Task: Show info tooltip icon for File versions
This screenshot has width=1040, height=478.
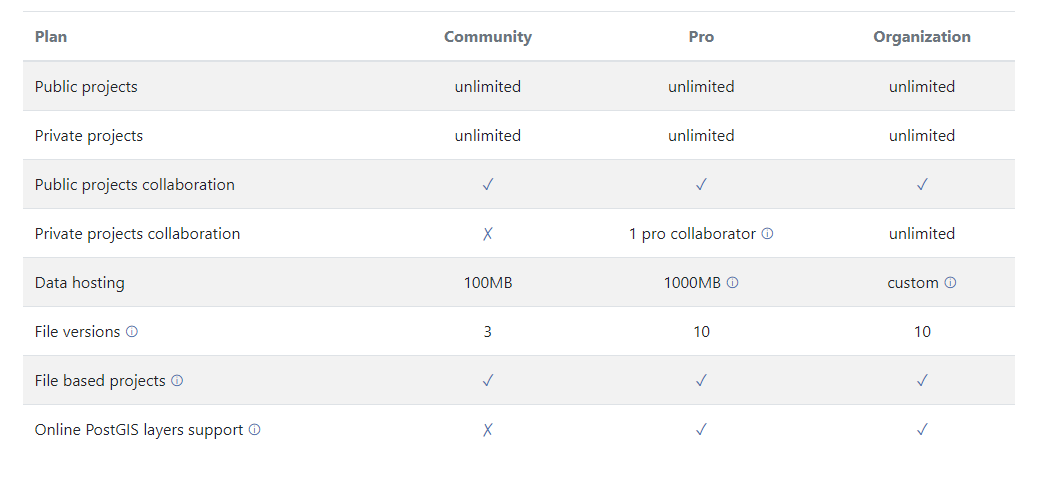Action: (x=132, y=332)
